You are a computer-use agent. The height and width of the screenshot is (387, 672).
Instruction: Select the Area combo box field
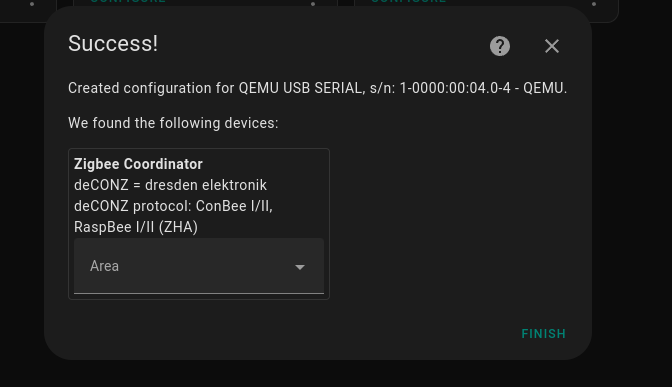199,266
